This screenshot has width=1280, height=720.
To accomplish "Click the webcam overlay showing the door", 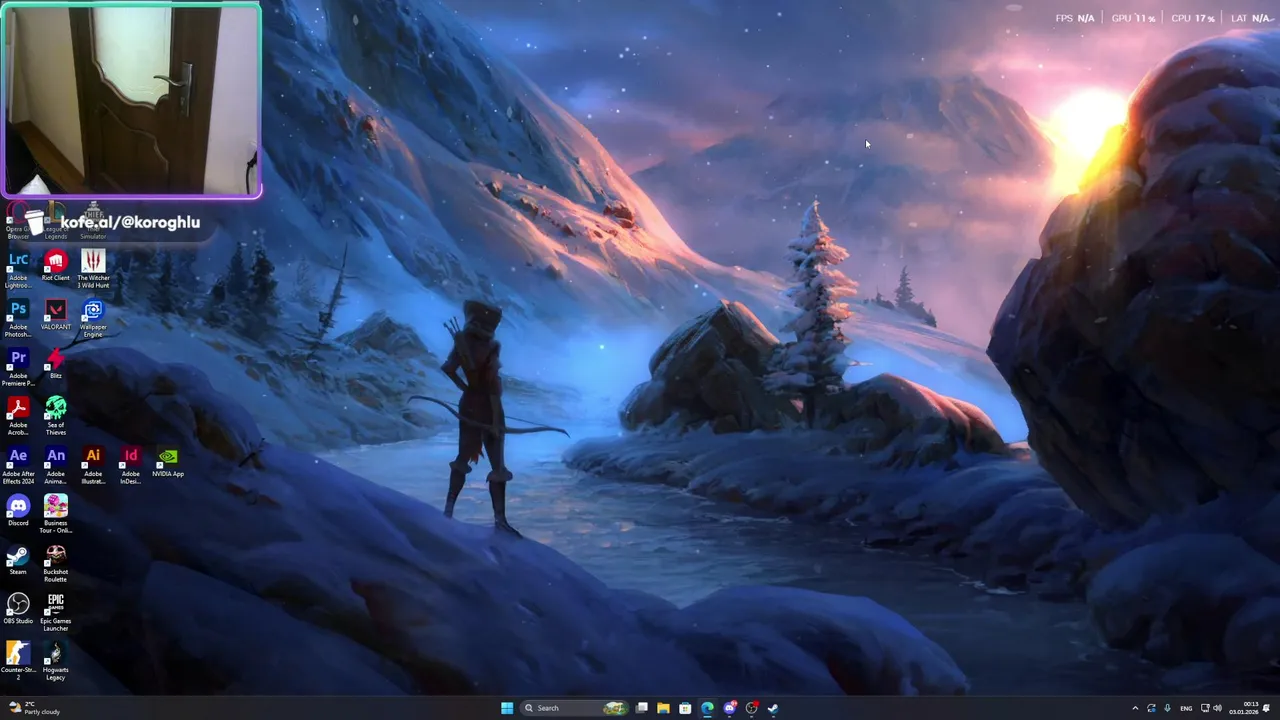I will (131, 100).
